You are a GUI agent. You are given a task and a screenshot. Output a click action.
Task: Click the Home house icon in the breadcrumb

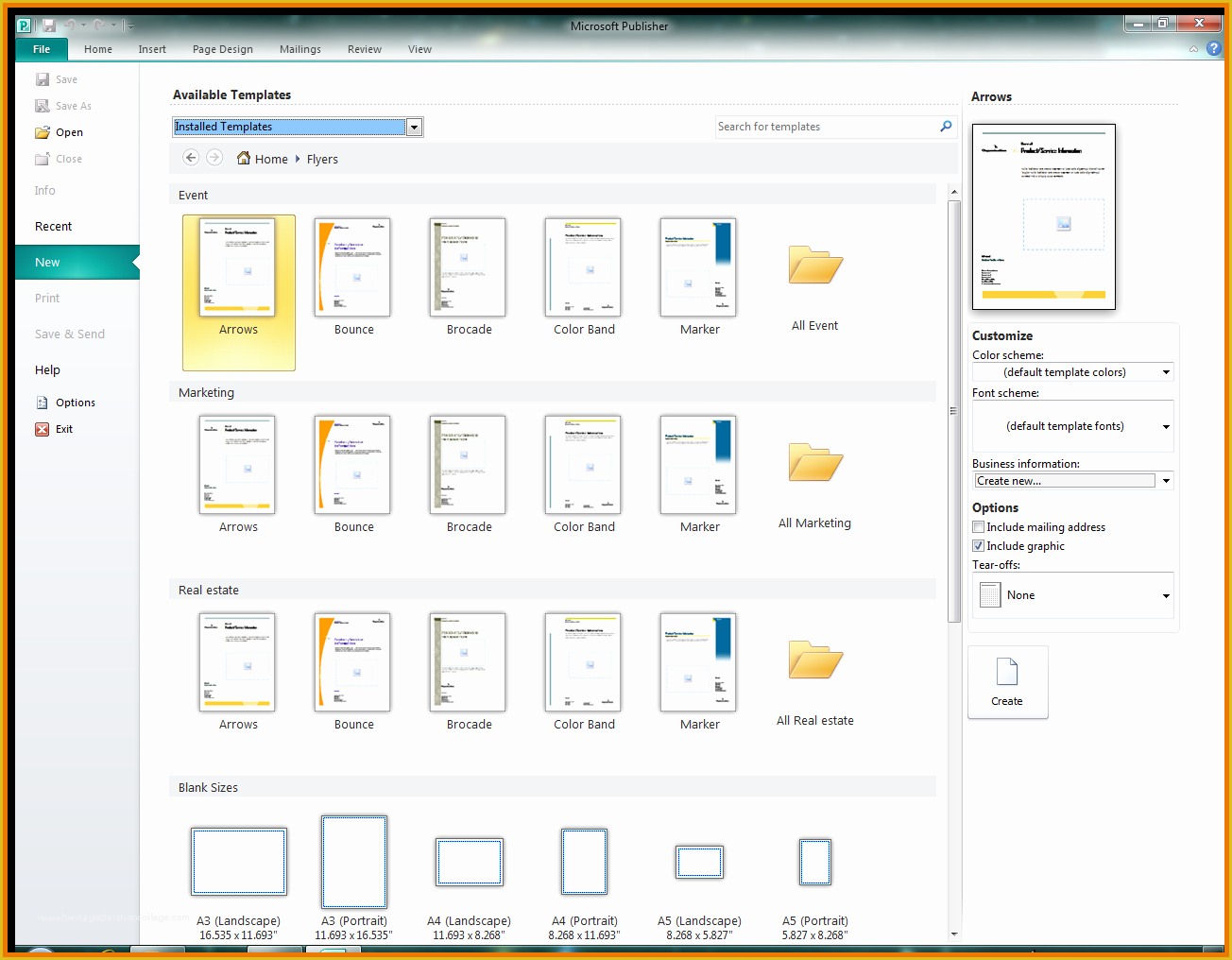click(x=244, y=158)
